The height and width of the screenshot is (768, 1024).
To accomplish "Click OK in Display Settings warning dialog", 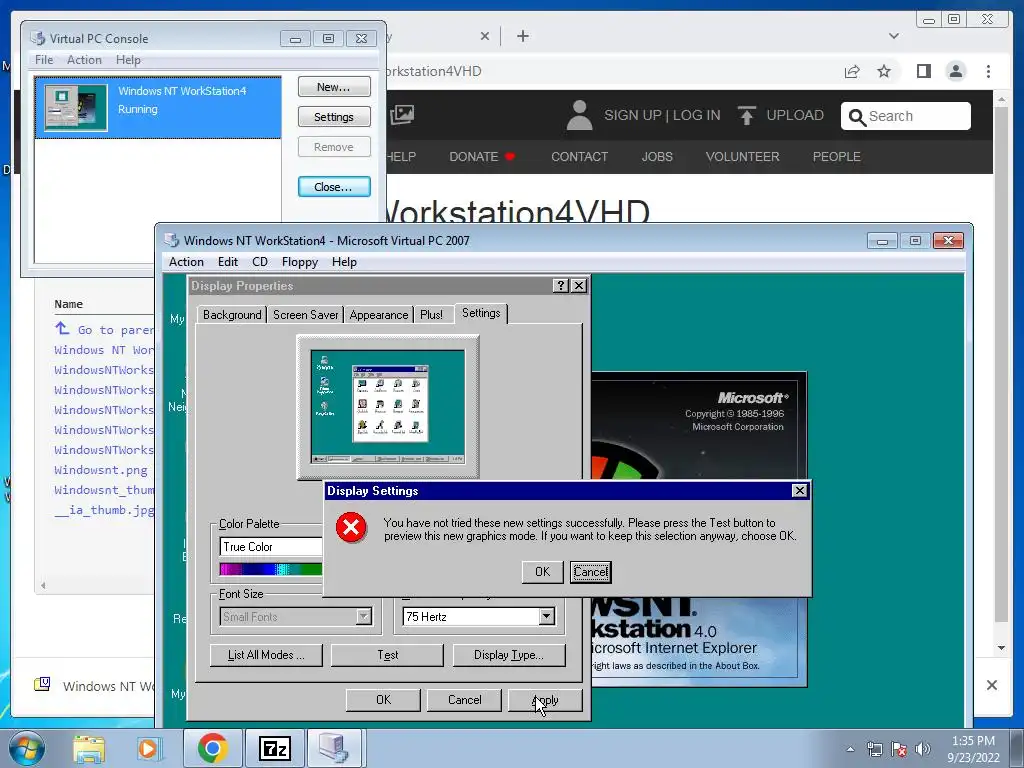I will (x=542, y=571).
